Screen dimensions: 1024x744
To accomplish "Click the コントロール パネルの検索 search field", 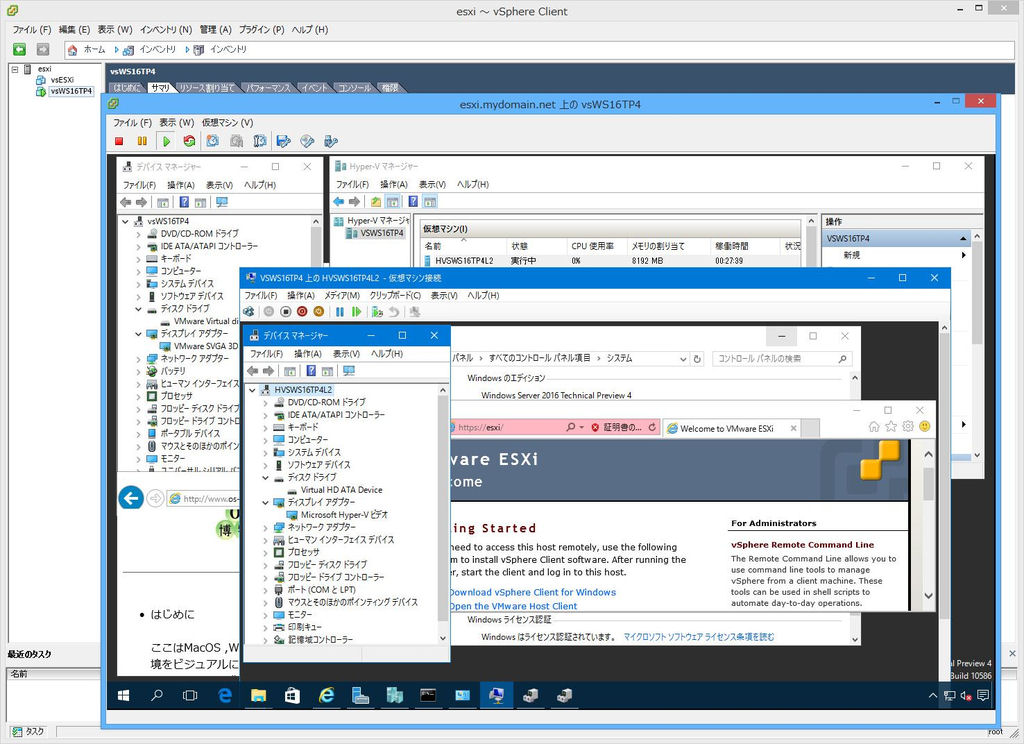I will pos(782,359).
